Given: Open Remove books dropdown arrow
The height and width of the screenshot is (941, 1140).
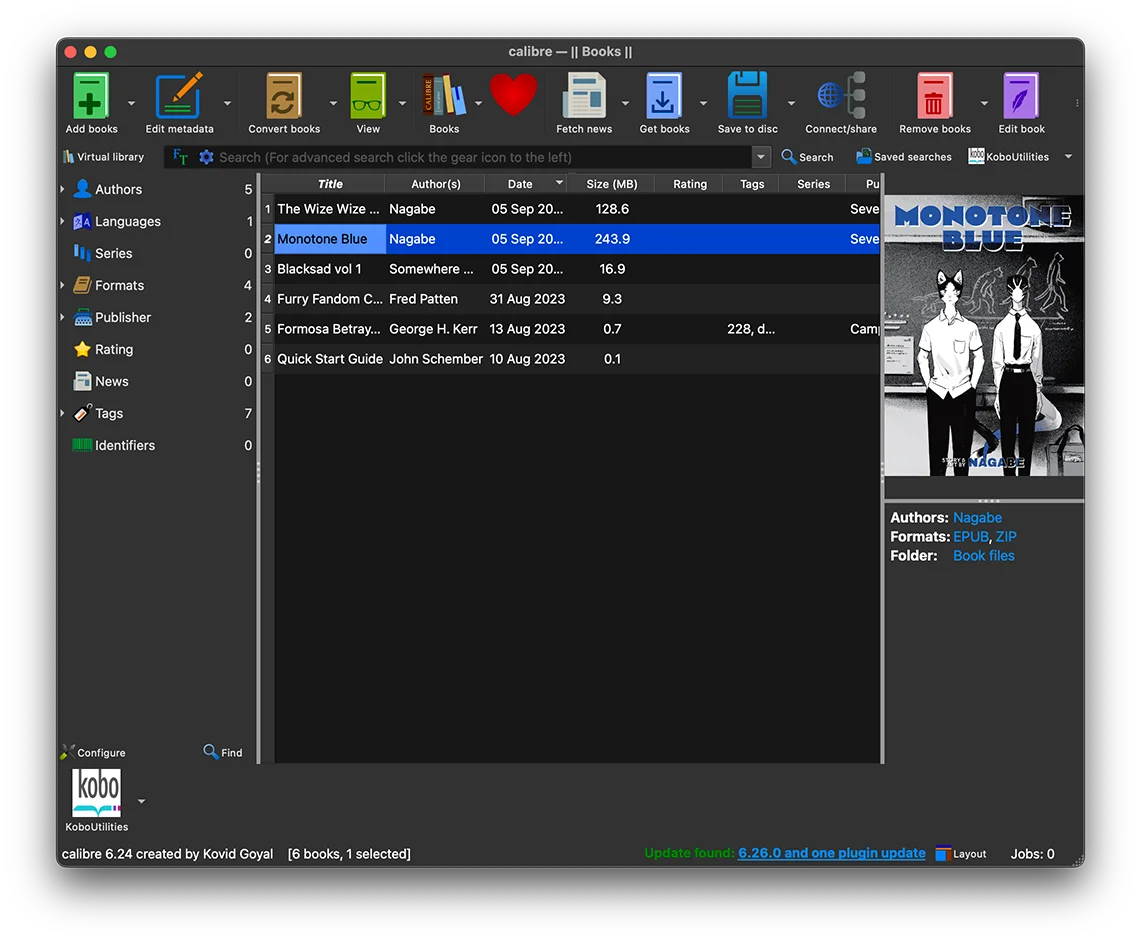Looking at the screenshot, I should 984,103.
